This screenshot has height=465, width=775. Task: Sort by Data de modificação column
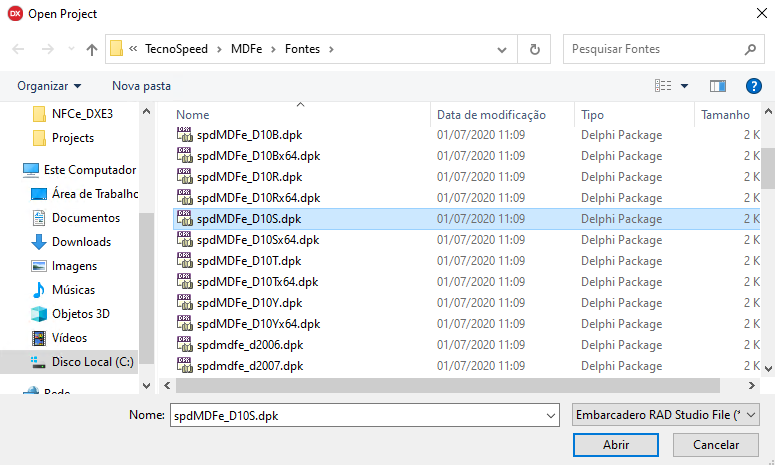pyautogui.click(x=491, y=115)
